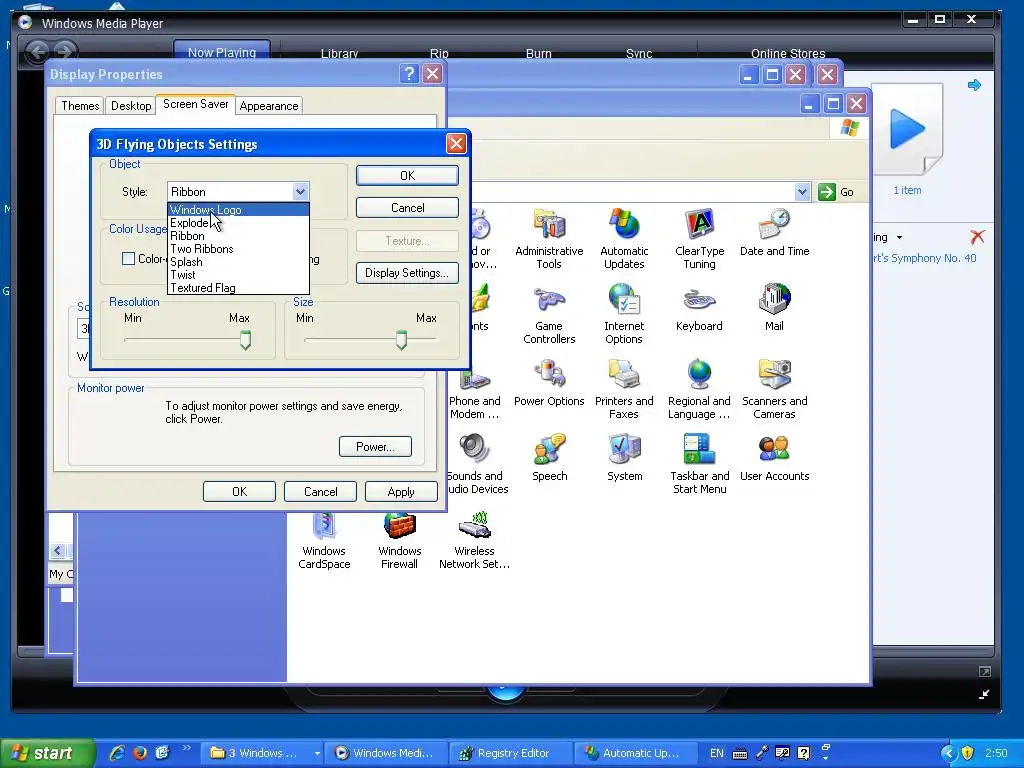Open Media Player Library tab

[339, 54]
